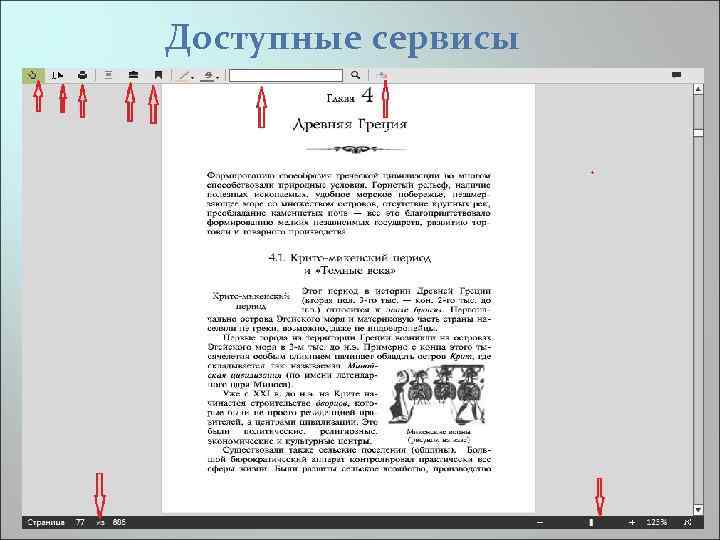Open the underline tool dropdown arrow

coord(218,77)
